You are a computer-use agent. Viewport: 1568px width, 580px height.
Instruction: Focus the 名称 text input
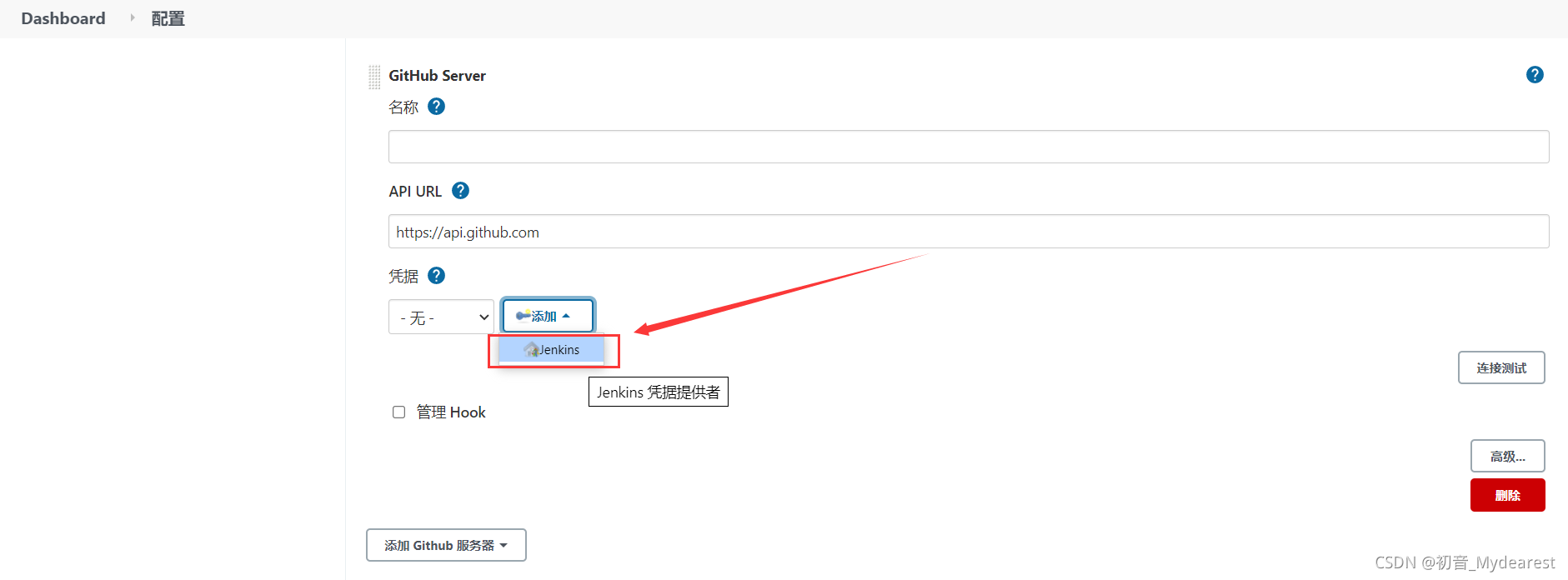(969, 147)
